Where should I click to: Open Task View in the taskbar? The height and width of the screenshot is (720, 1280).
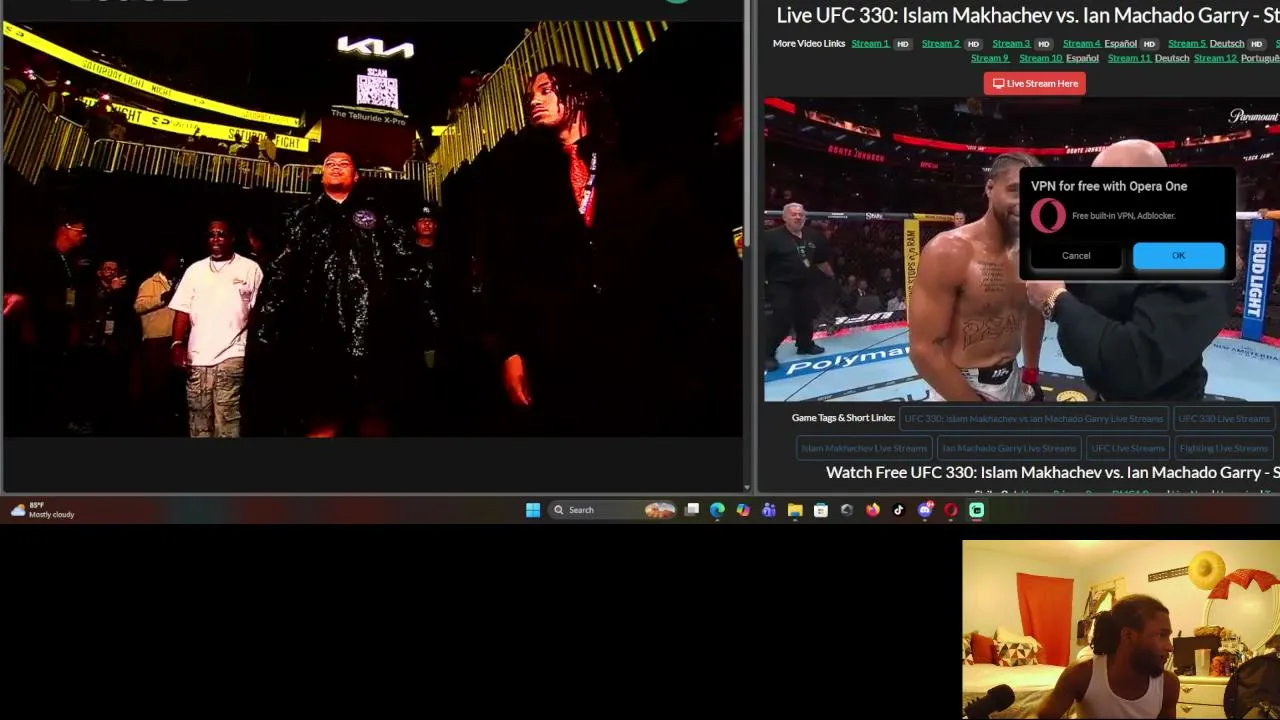point(691,510)
